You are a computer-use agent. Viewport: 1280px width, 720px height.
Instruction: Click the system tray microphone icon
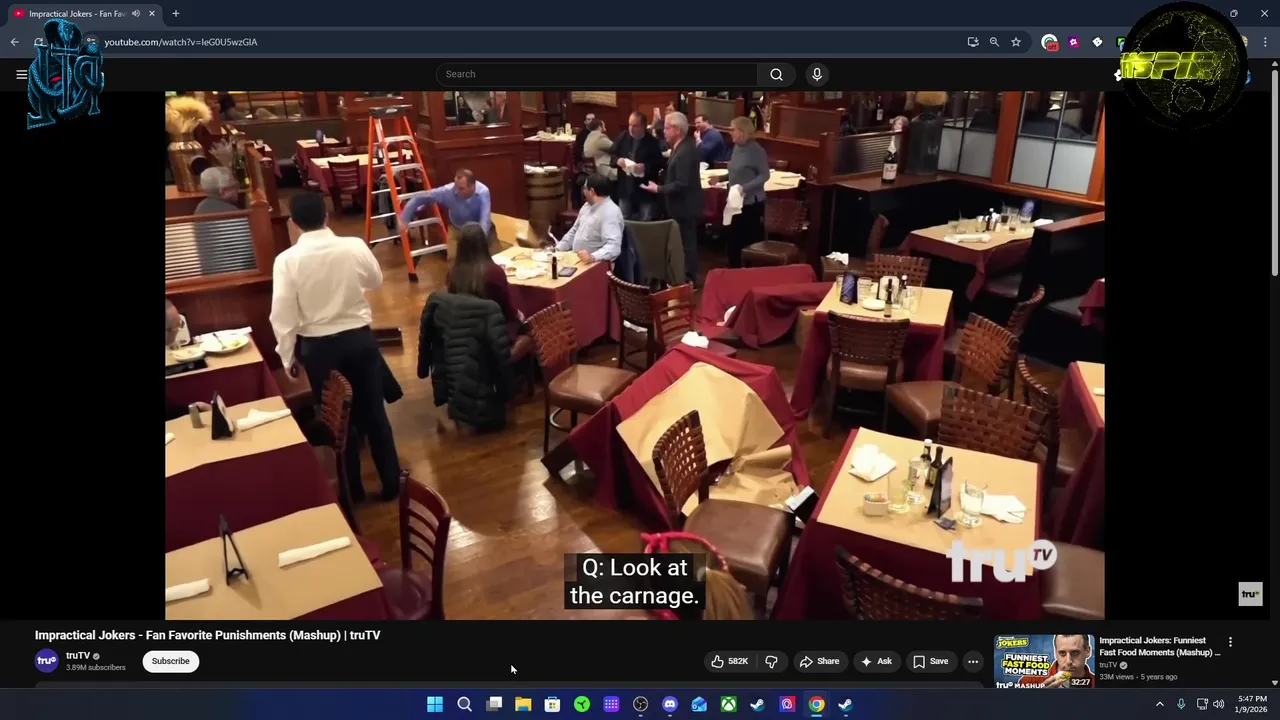(x=1181, y=704)
